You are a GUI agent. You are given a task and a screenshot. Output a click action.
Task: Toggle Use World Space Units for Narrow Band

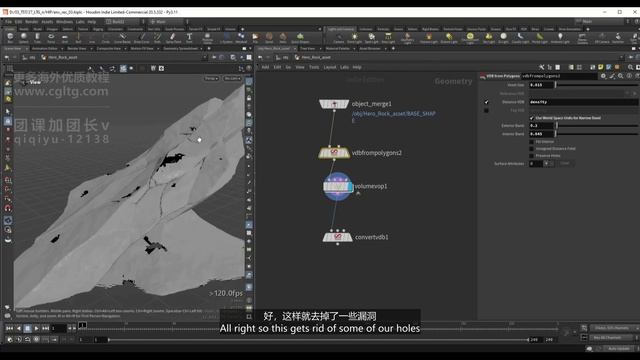(x=531, y=118)
